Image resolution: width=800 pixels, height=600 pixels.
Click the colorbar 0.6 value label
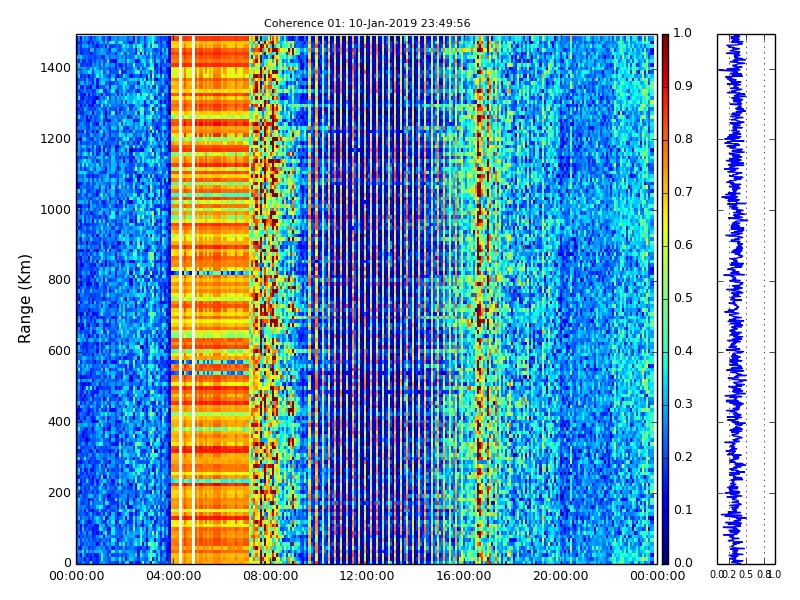pyautogui.click(x=683, y=245)
